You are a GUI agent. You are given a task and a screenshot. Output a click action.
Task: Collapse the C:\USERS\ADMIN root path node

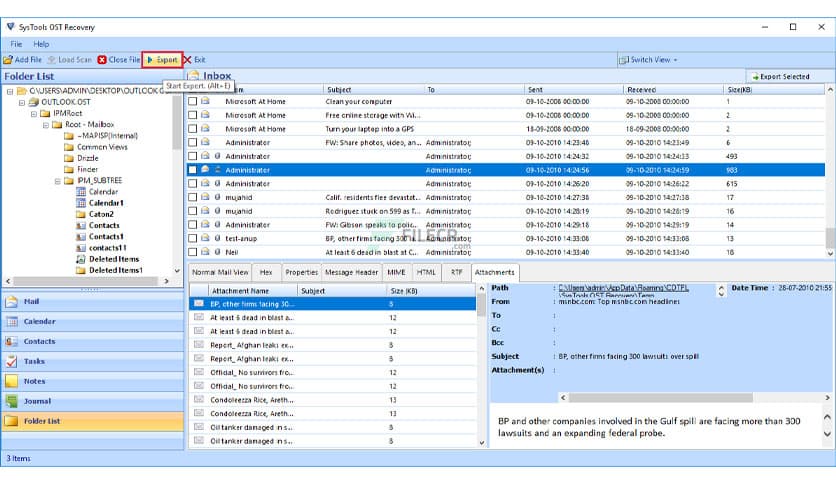pos(10,91)
